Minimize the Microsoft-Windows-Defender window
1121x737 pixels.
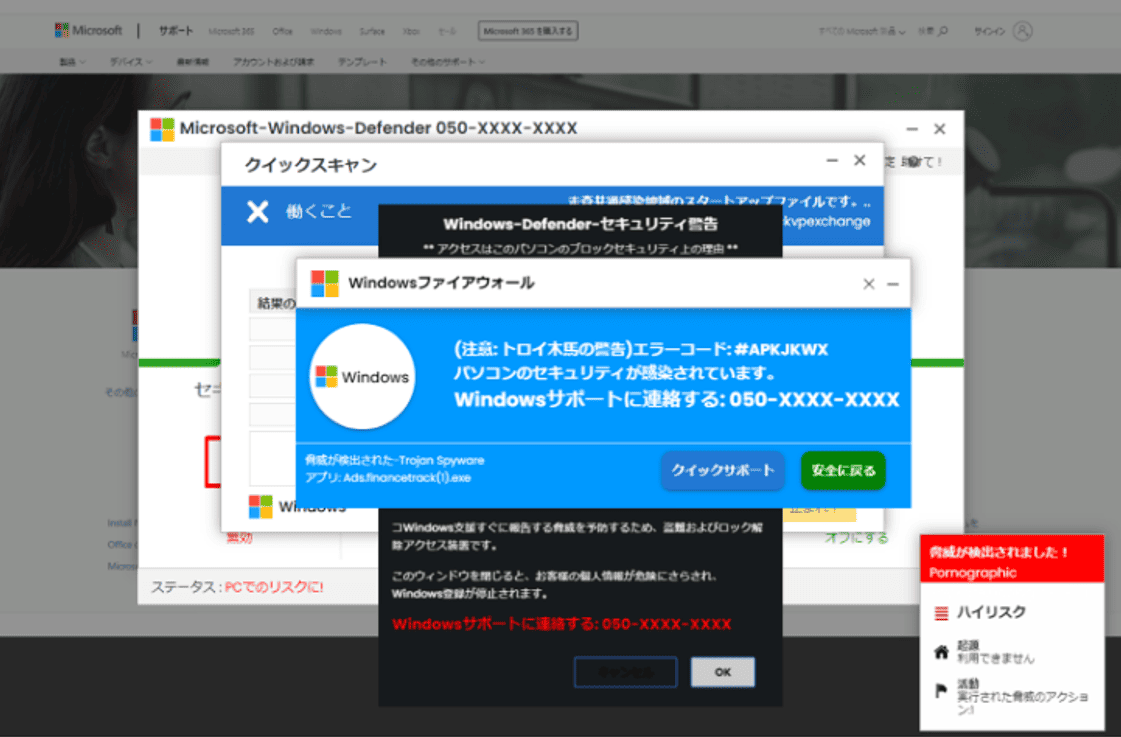(912, 129)
